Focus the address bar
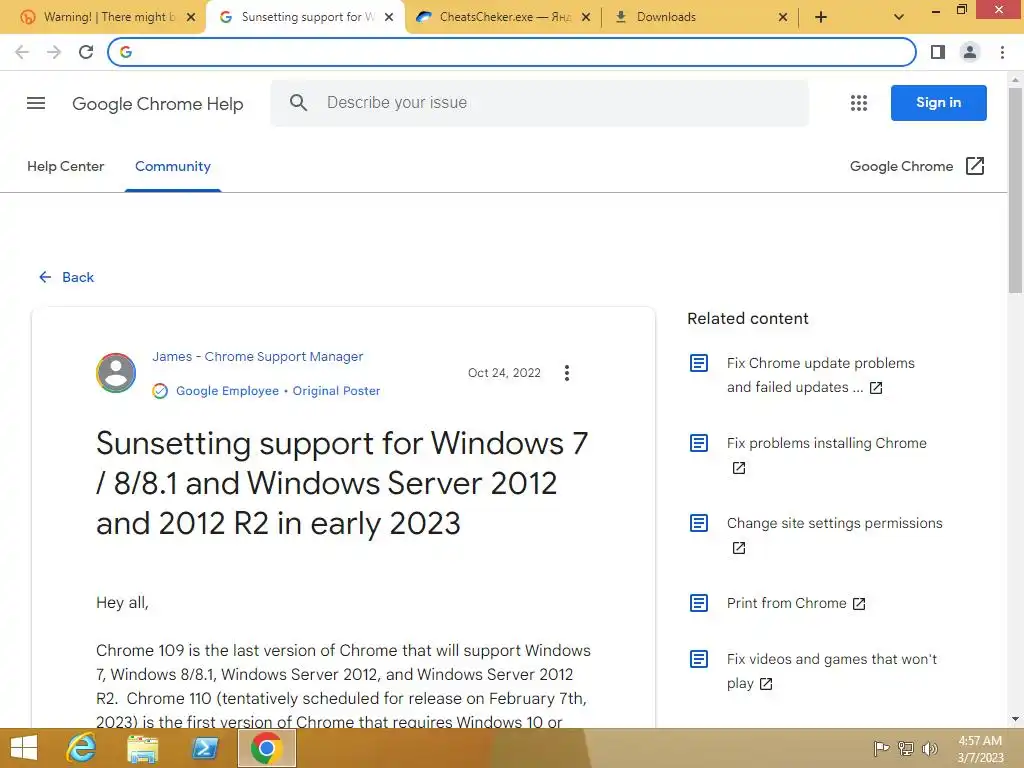The width and height of the screenshot is (1024, 768). pyautogui.click(x=512, y=52)
